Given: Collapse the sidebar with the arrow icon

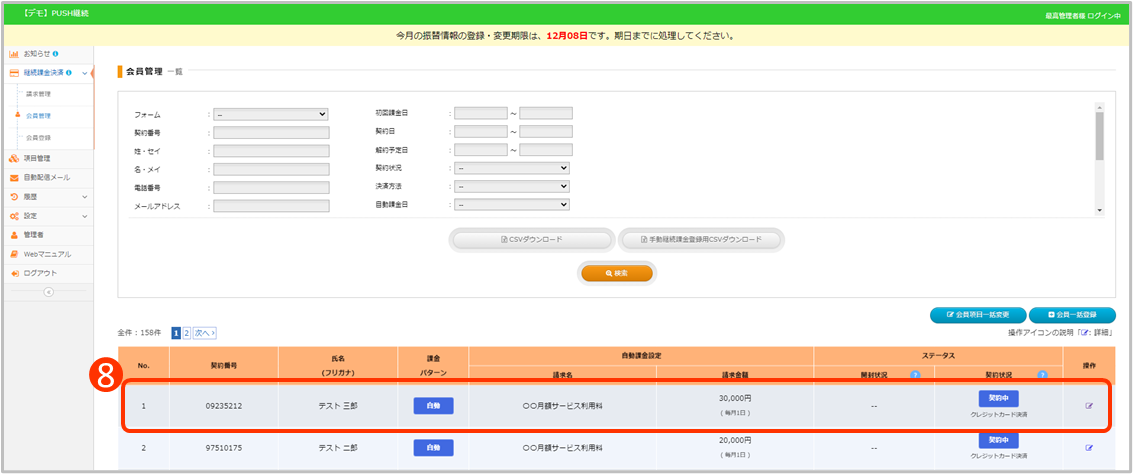Looking at the screenshot, I should click(48, 292).
